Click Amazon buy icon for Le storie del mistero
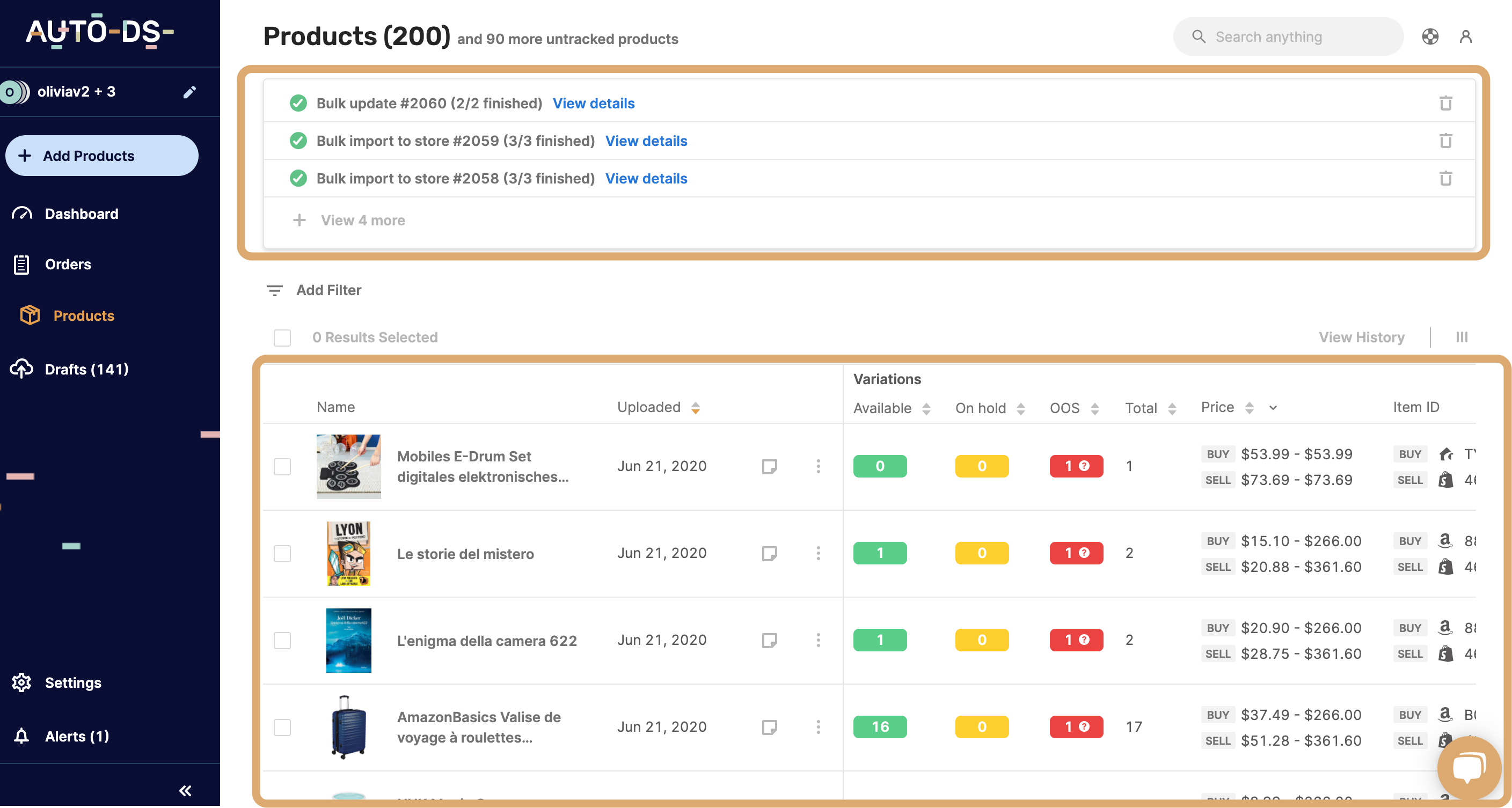1512x808 pixels. 1445,540
